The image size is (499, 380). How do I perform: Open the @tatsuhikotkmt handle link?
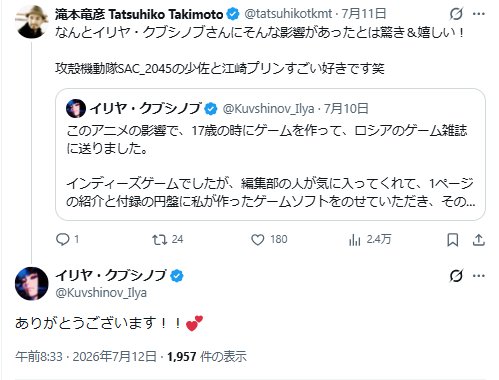coord(288,14)
